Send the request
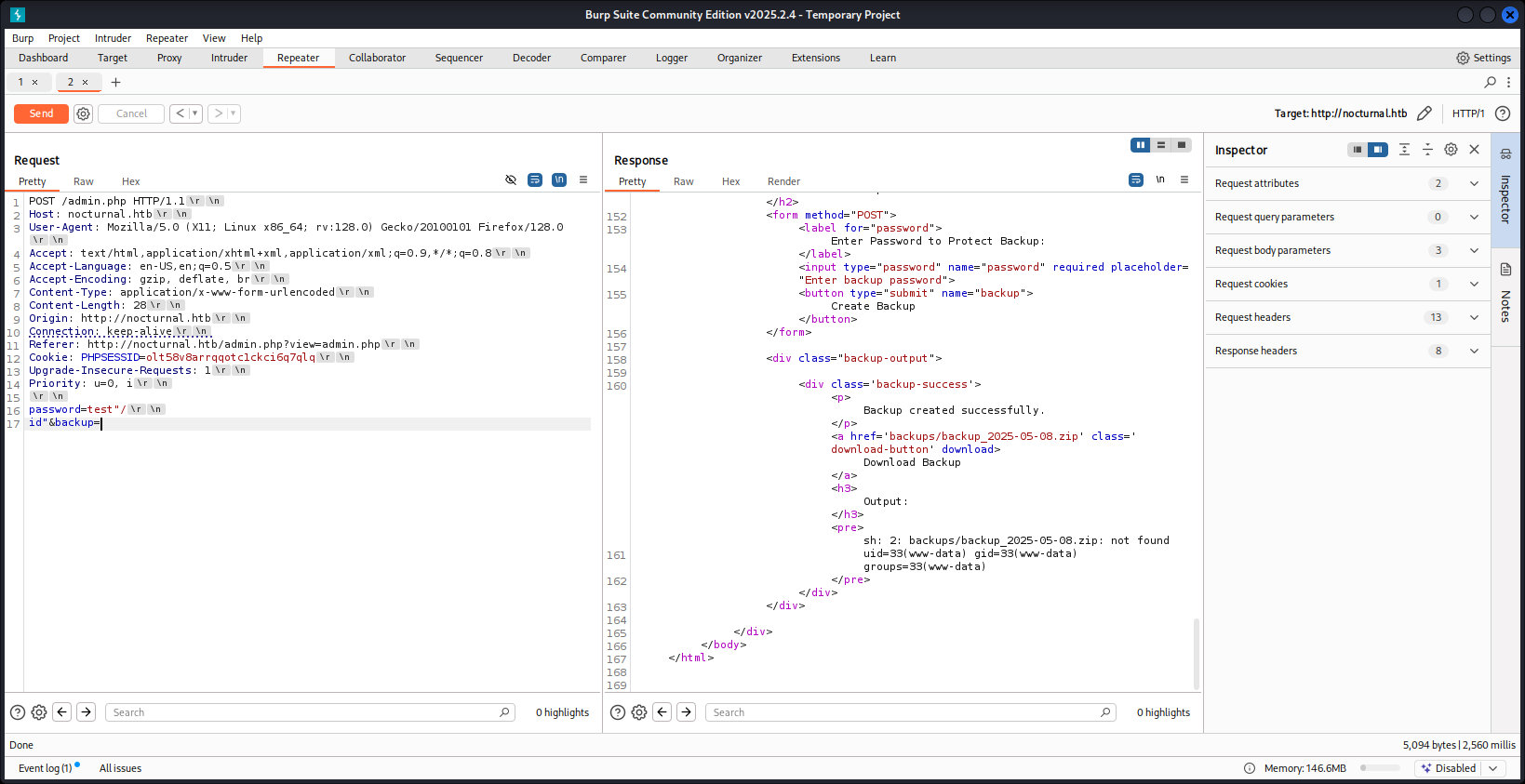The image size is (1525, 784). (x=41, y=113)
